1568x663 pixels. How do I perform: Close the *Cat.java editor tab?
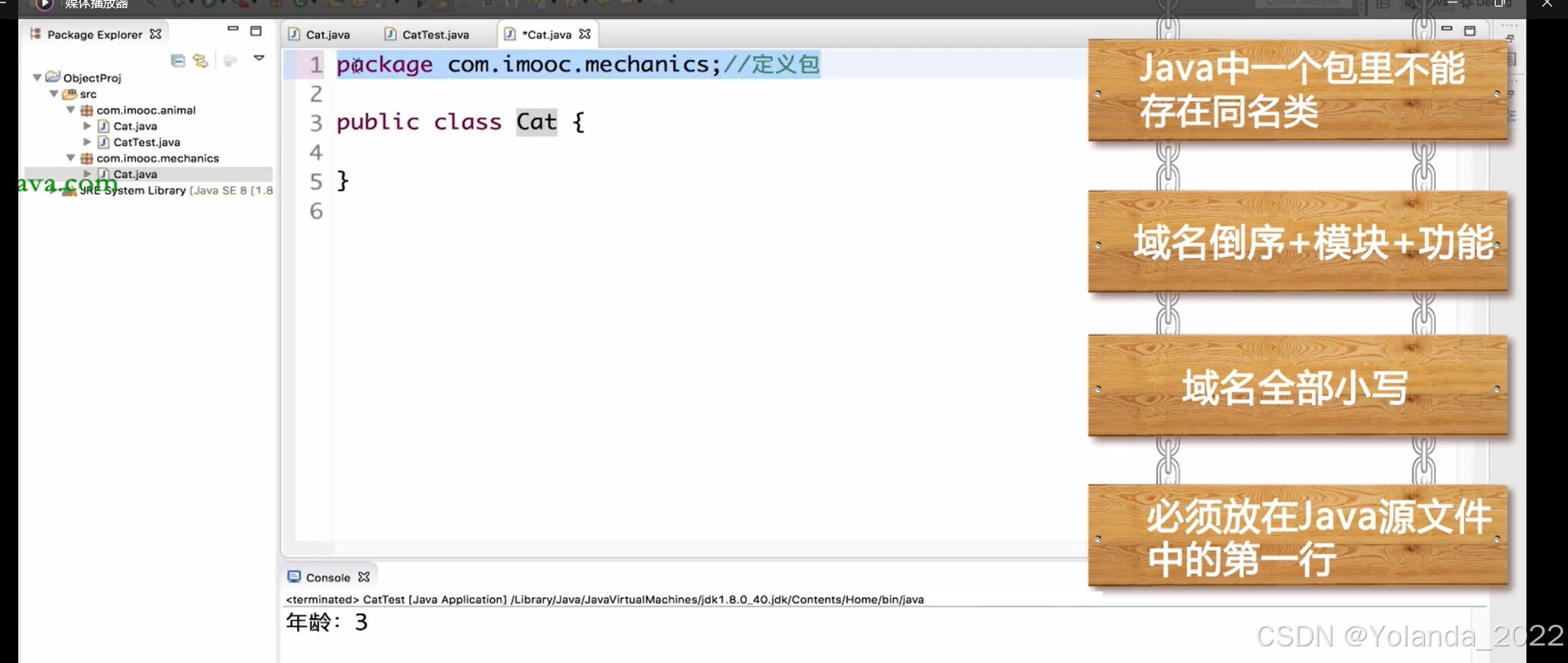585,34
